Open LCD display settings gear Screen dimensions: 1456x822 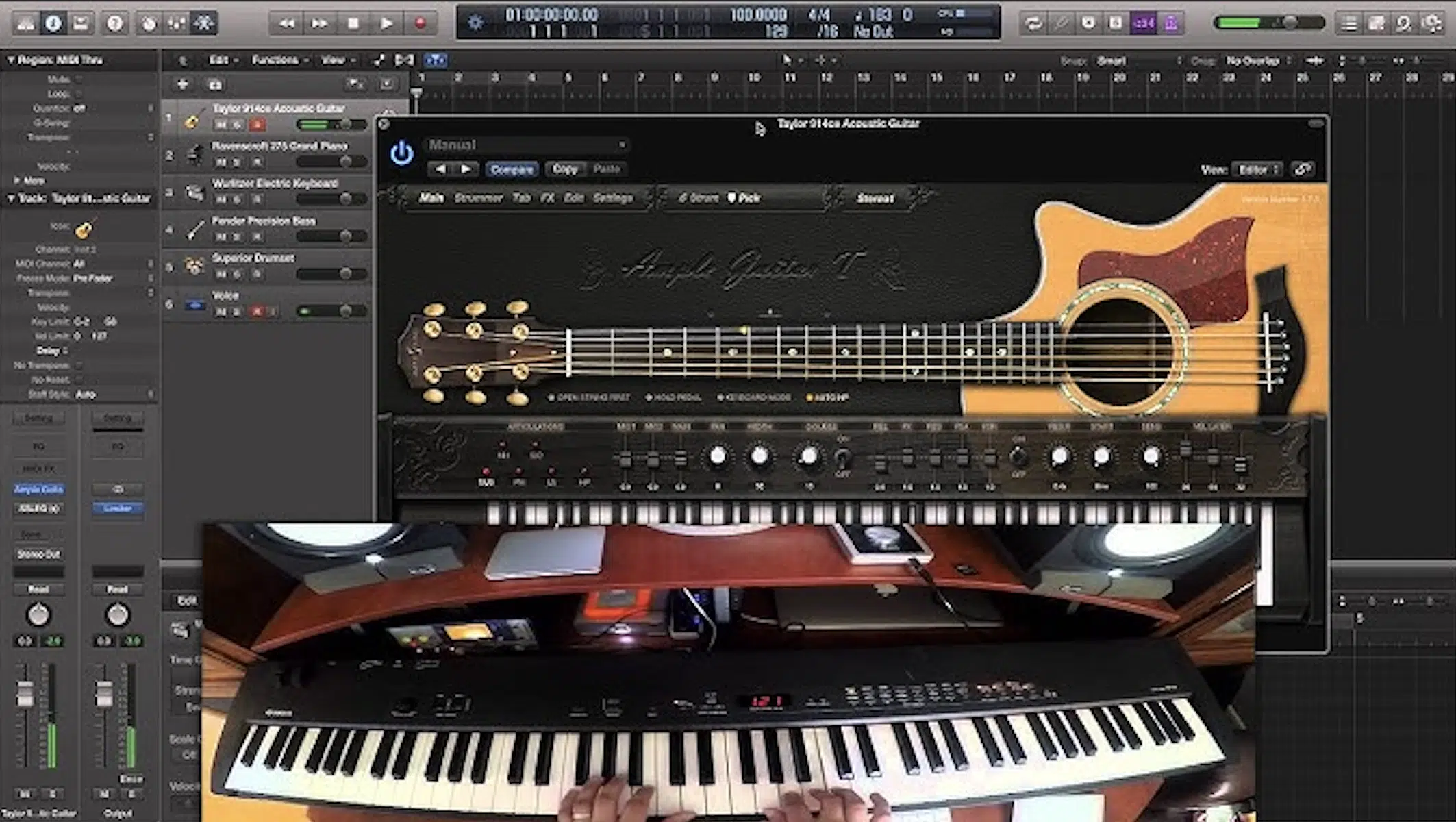tap(475, 23)
